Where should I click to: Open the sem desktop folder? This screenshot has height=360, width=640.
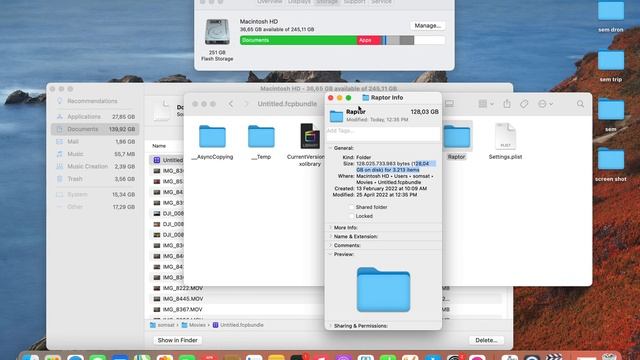611,115
